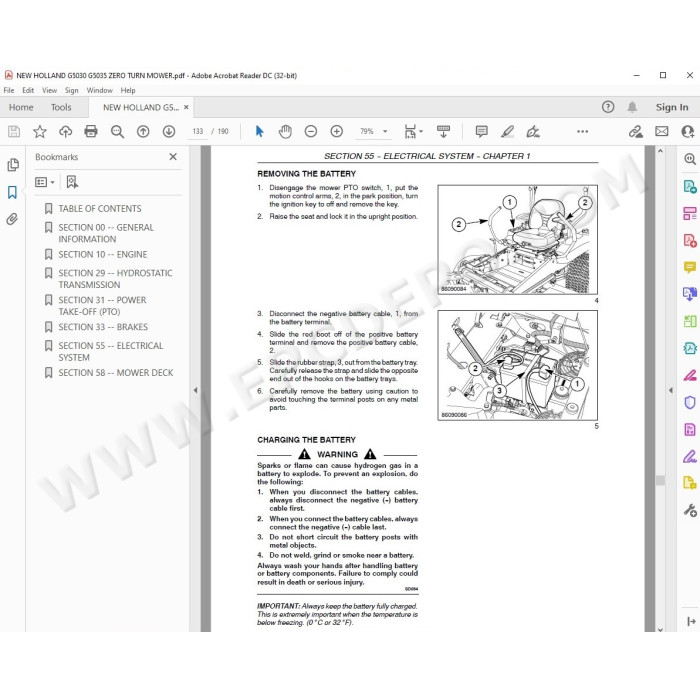Viewport: 700px width, 700px height.
Task: Select the highlight pen tool
Action: (x=507, y=131)
